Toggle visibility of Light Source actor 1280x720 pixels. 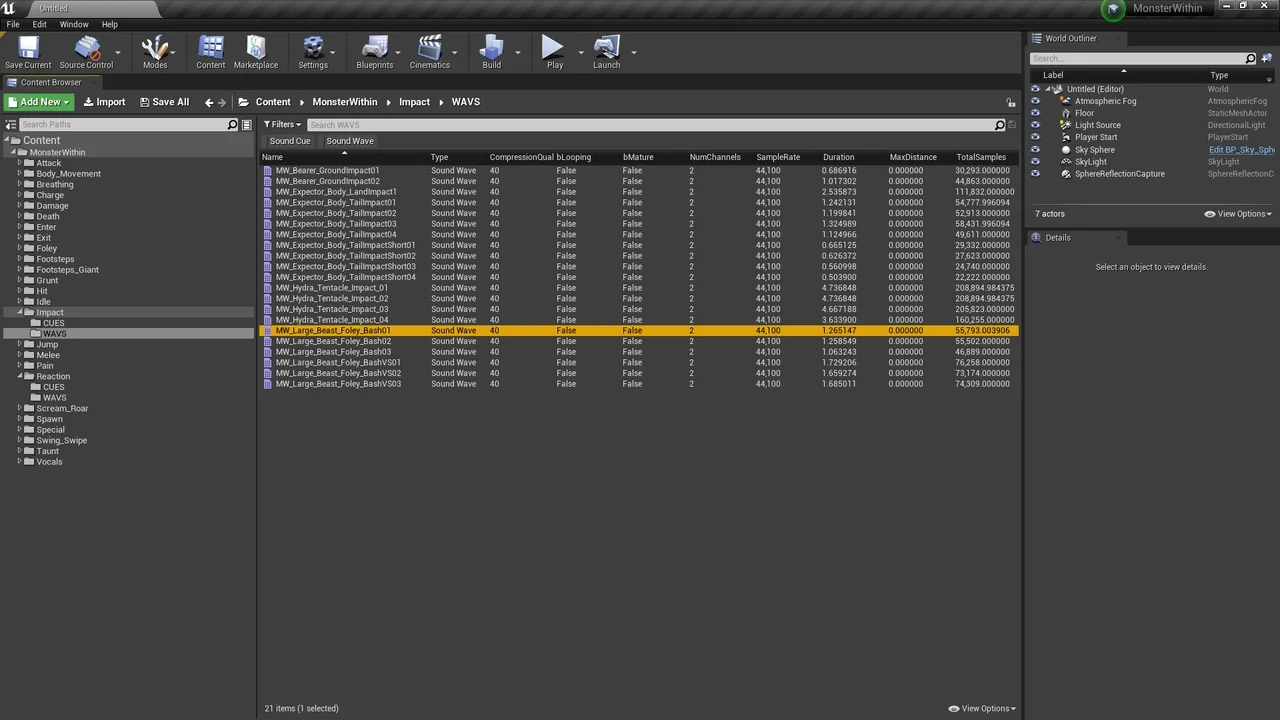pyautogui.click(x=1035, y=125)
